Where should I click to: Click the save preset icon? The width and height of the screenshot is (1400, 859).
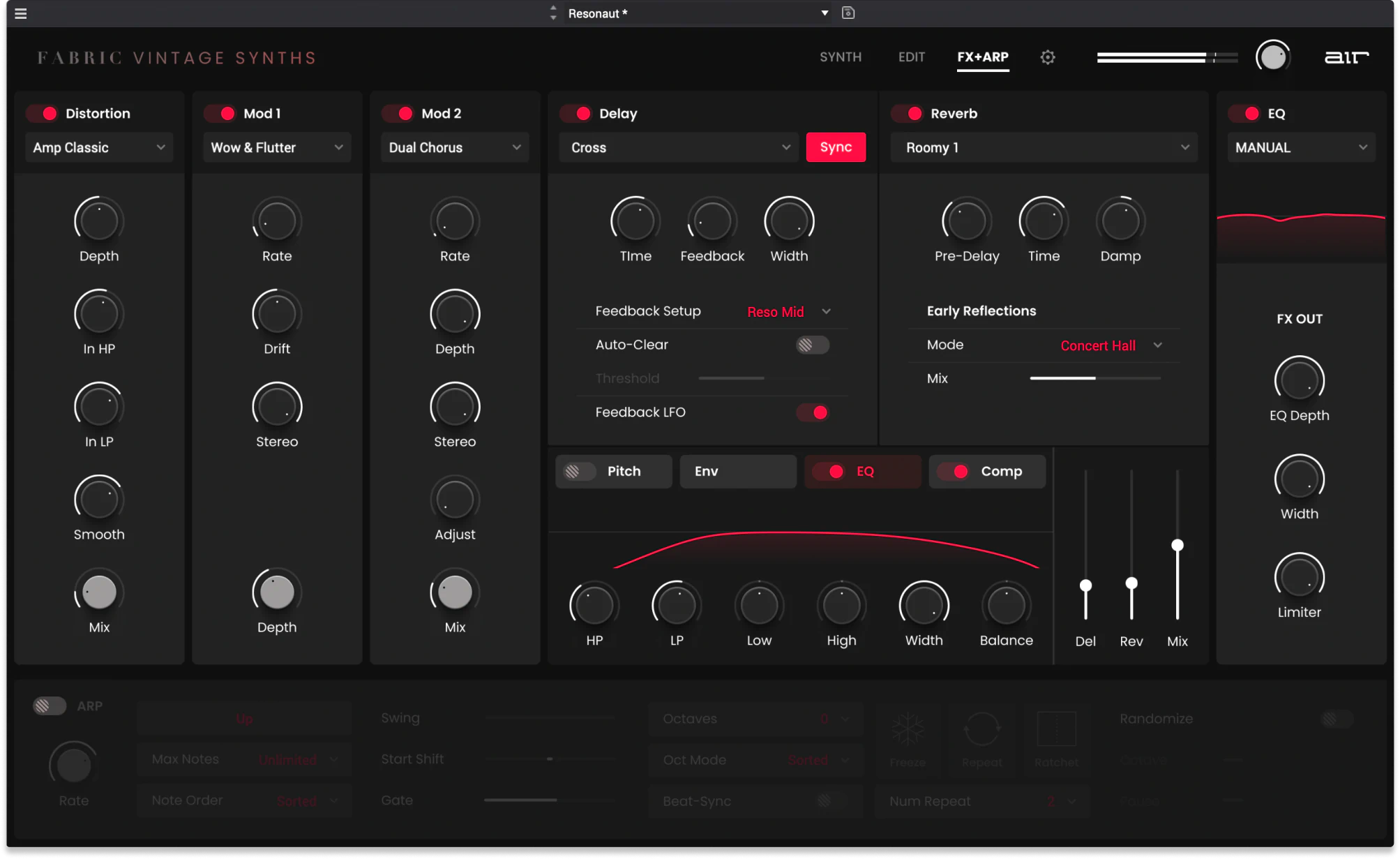coord(848,13)
